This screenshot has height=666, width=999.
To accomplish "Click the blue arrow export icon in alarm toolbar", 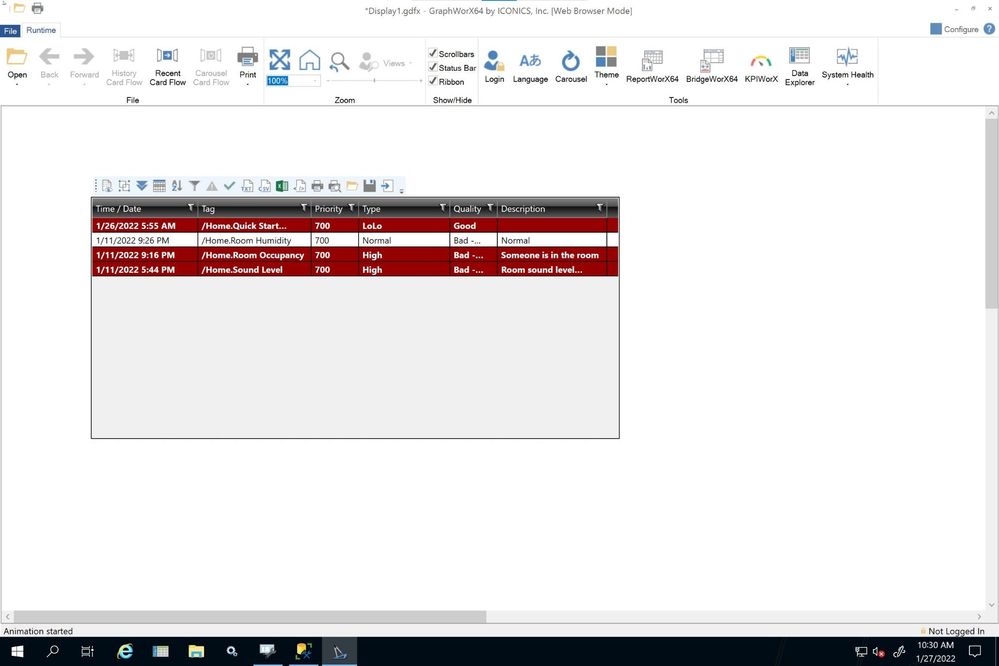I will tap(387, 186).
